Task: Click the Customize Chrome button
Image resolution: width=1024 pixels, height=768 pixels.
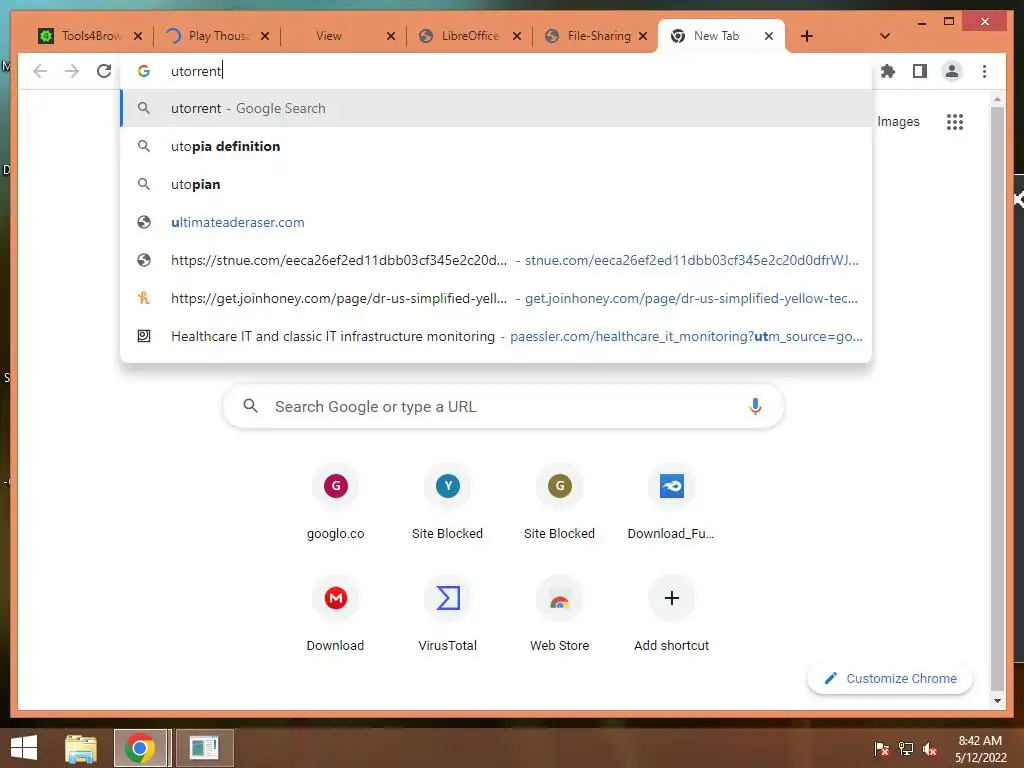Action: [x=890, y=679]
